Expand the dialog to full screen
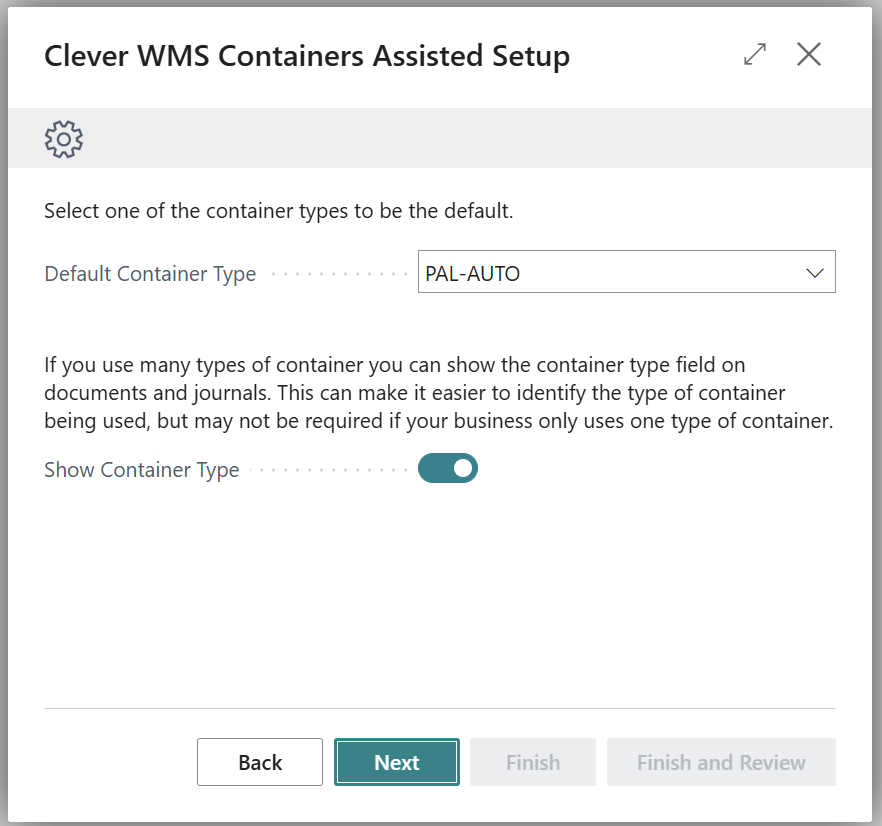This screenshot has height=826, width=882. [755, 55]
